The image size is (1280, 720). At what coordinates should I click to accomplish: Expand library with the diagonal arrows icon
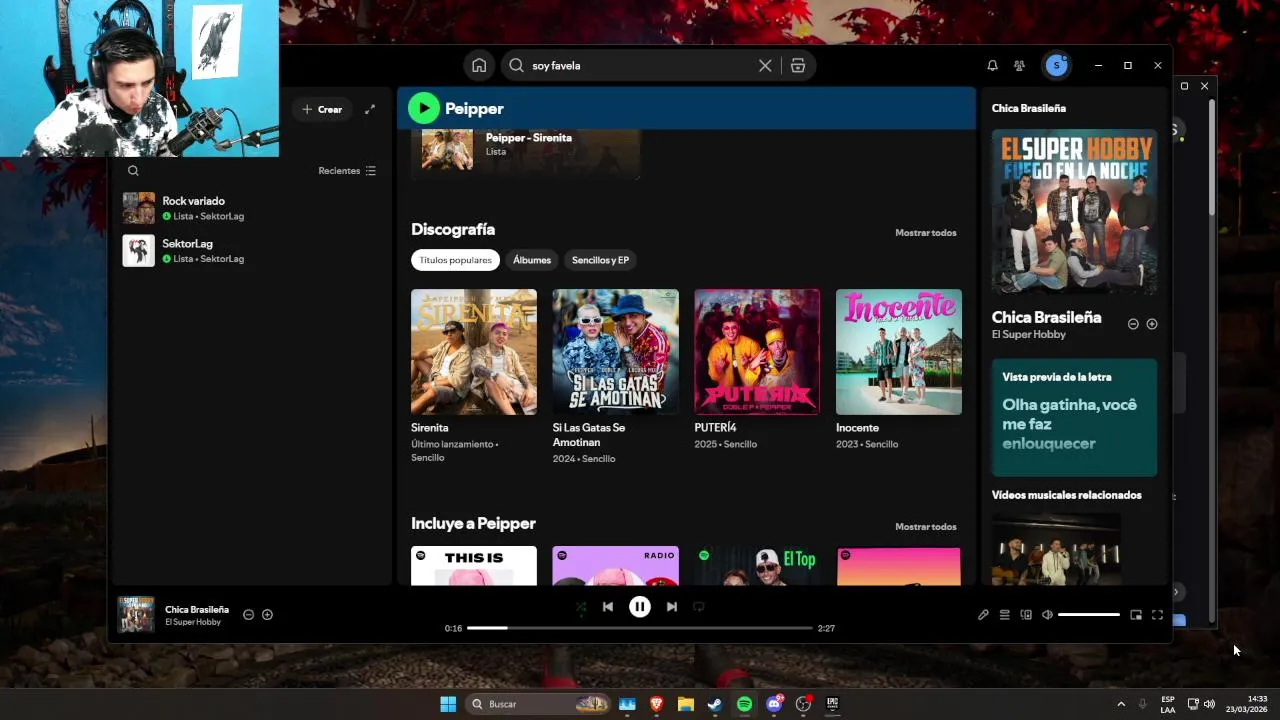[370, 109]
